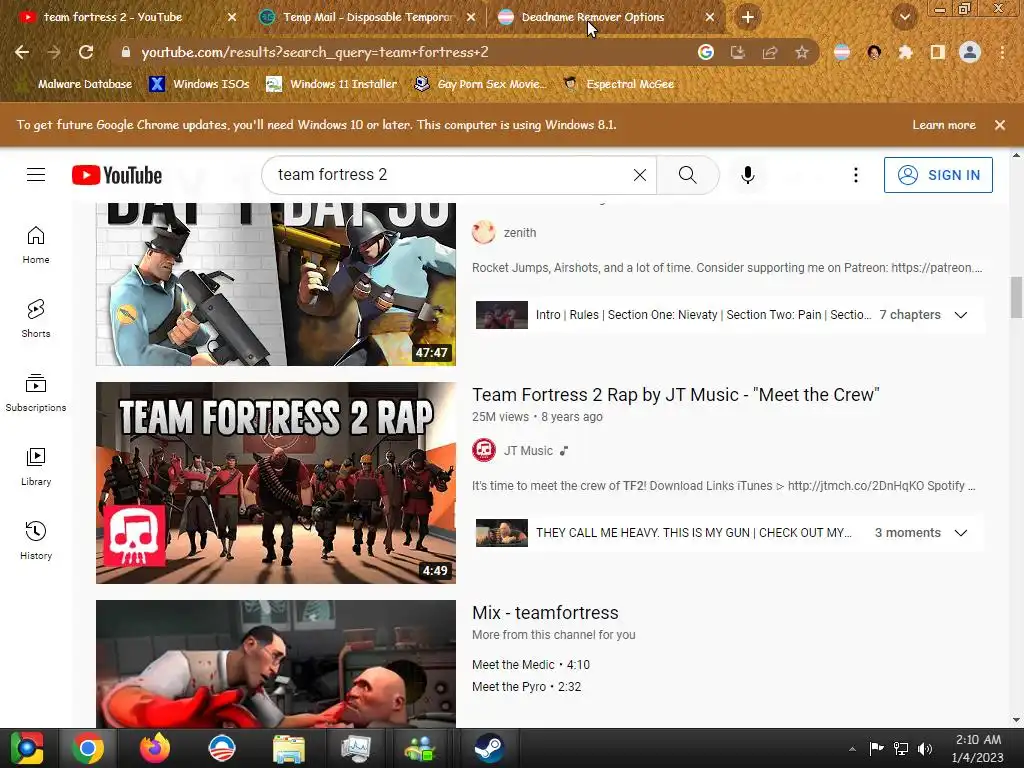Dismiss the Chrome update banner

[x=1000, y=125]
